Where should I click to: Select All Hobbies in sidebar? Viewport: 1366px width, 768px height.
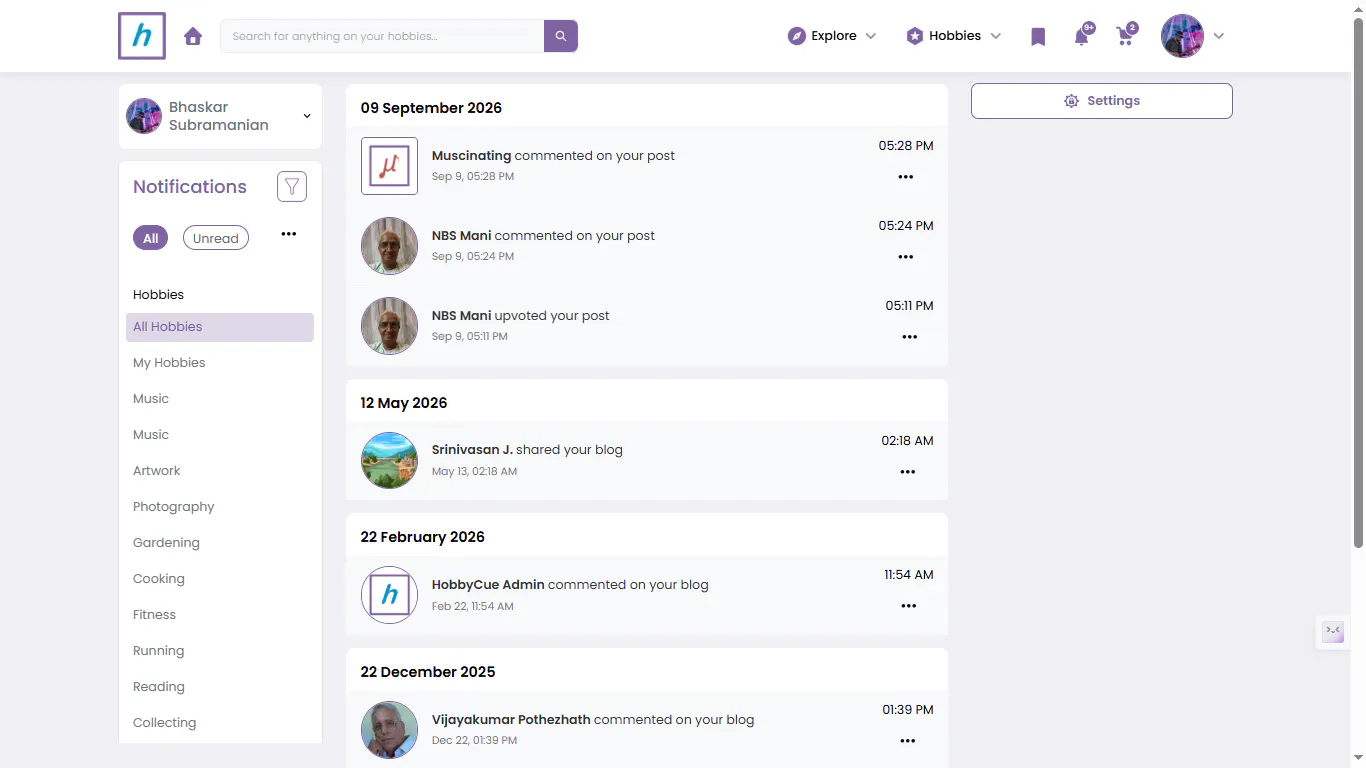click(220, 327)
